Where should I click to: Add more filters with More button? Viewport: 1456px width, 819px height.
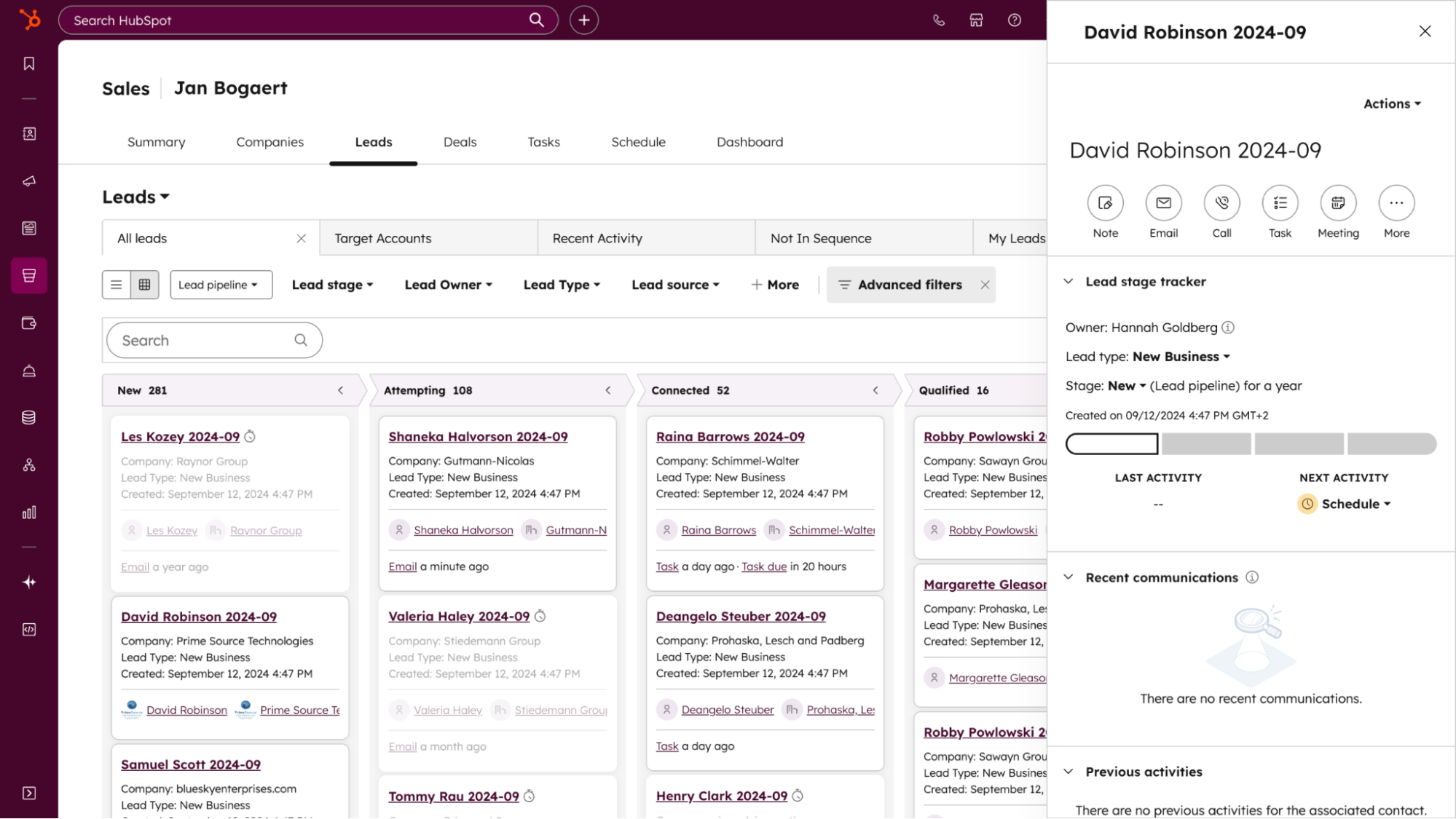coord(775,285)
